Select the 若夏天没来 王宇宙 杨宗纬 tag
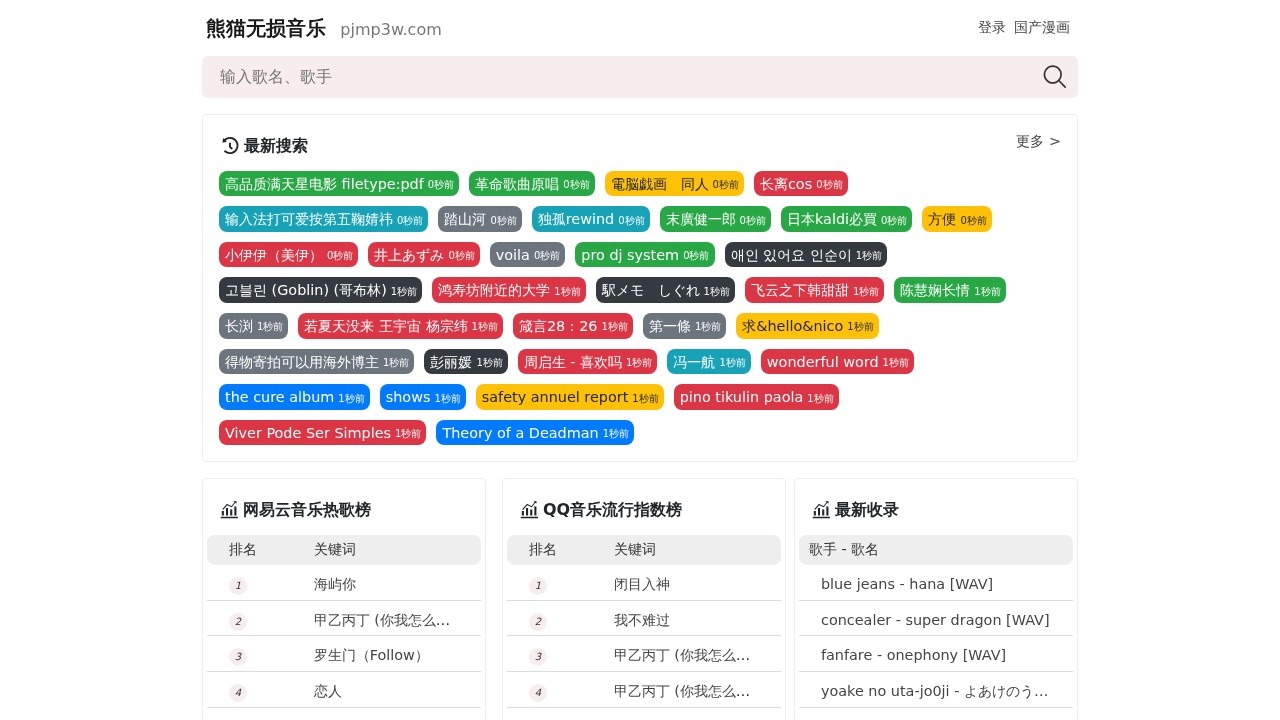Screen dimensions: 1280x720 click(400, 326)
